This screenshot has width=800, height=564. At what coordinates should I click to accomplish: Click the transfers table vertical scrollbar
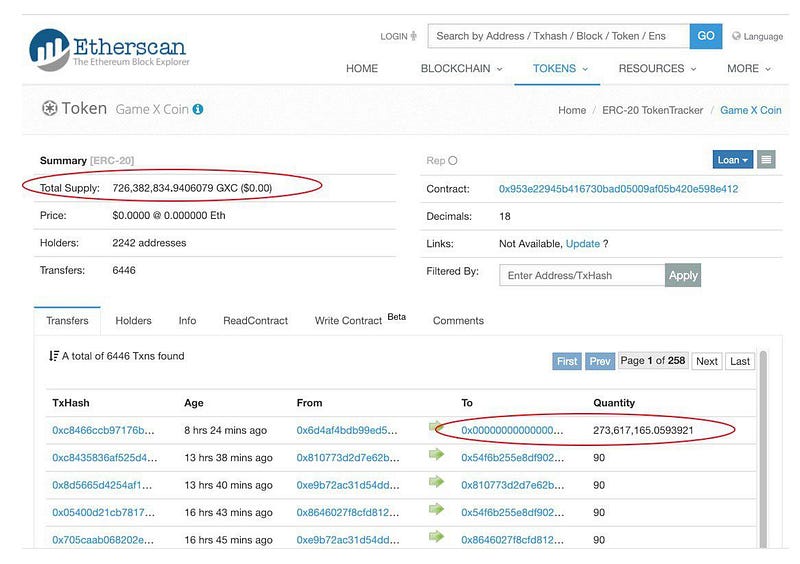[763, 449]
